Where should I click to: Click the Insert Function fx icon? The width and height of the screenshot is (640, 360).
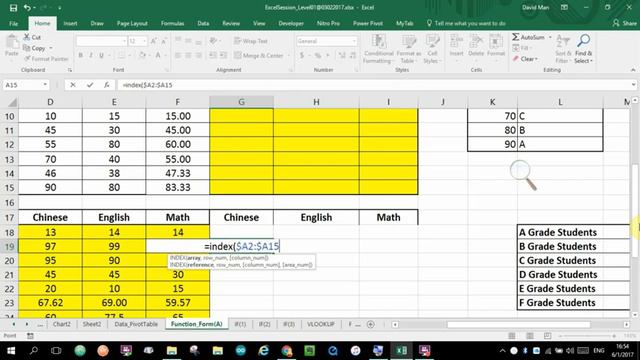(107, 85)
